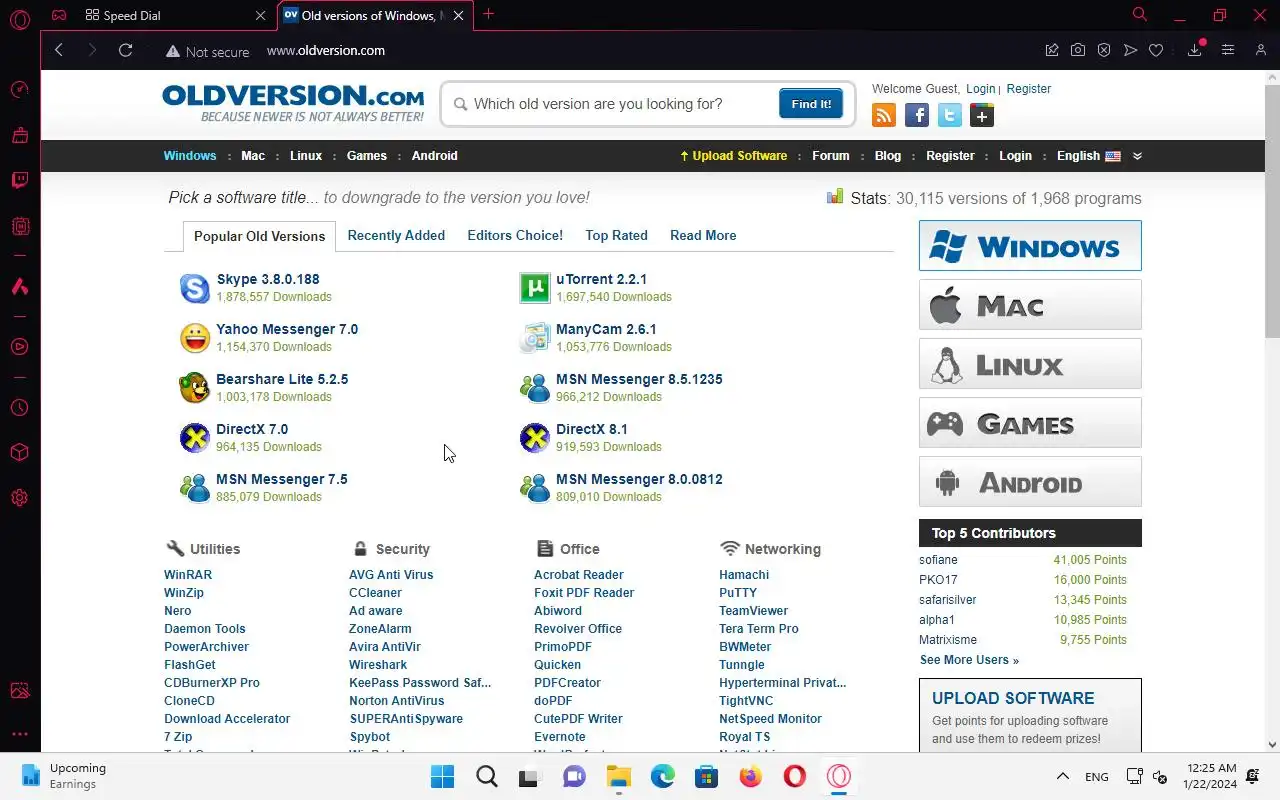Click the large Mac category banner
Viewport: 1280px width, 800px height.
tap(1030, 305)
